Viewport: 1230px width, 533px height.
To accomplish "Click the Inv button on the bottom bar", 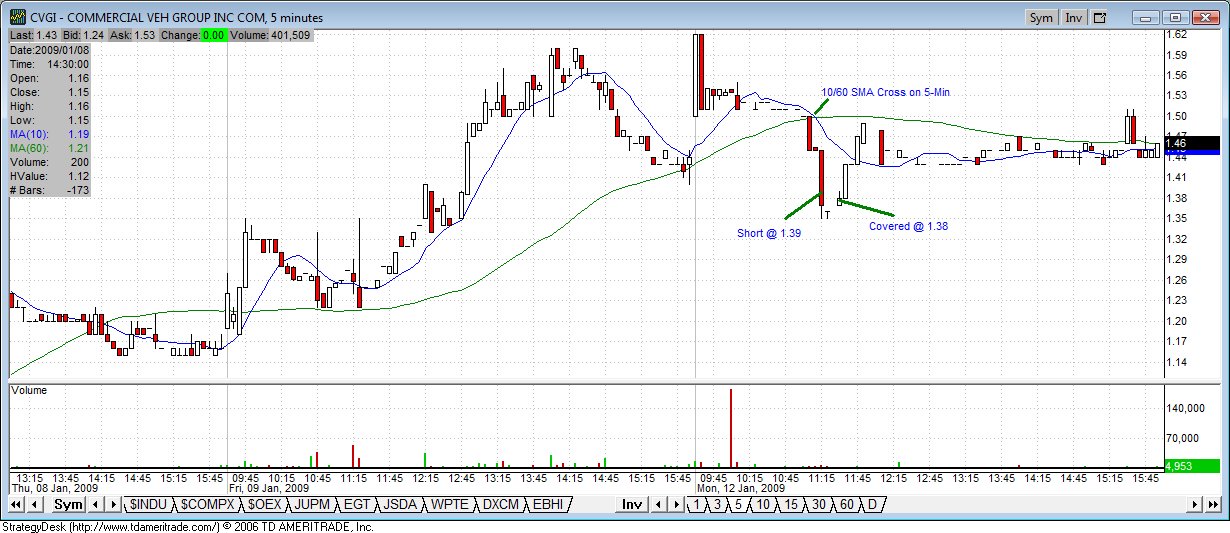I will click(x=632, y=504).
